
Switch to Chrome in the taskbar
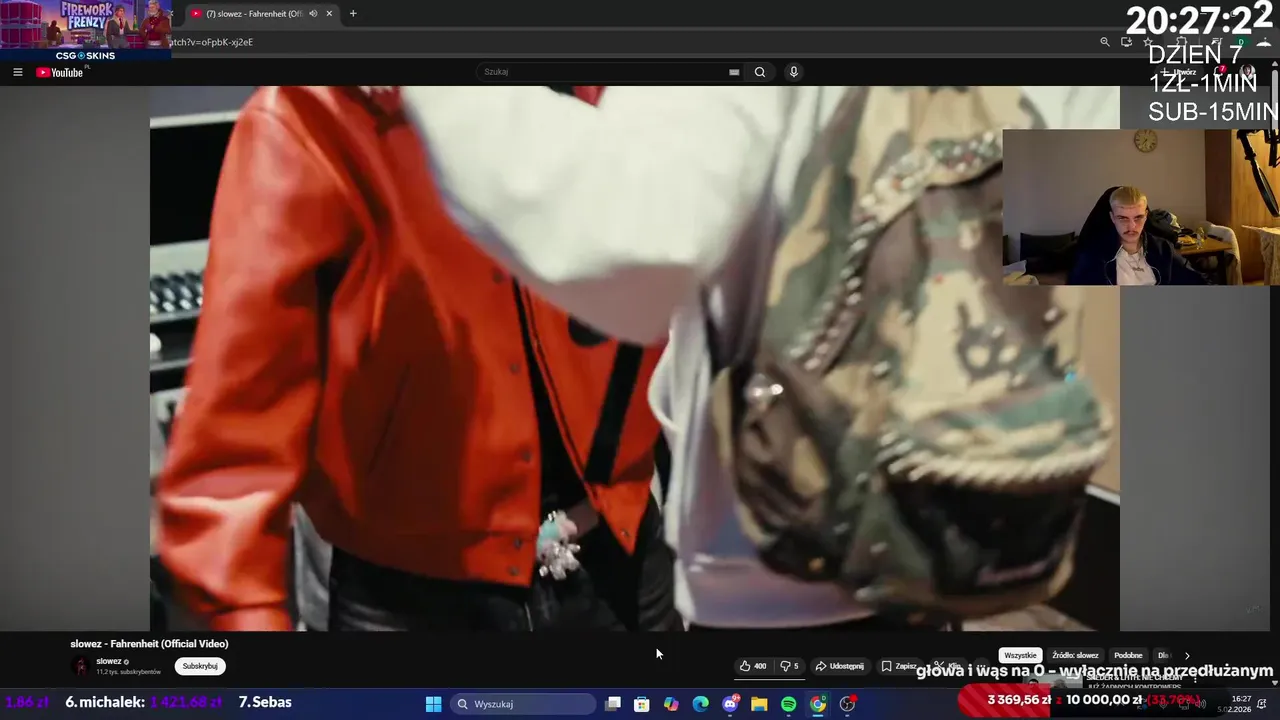pos(818,704)
